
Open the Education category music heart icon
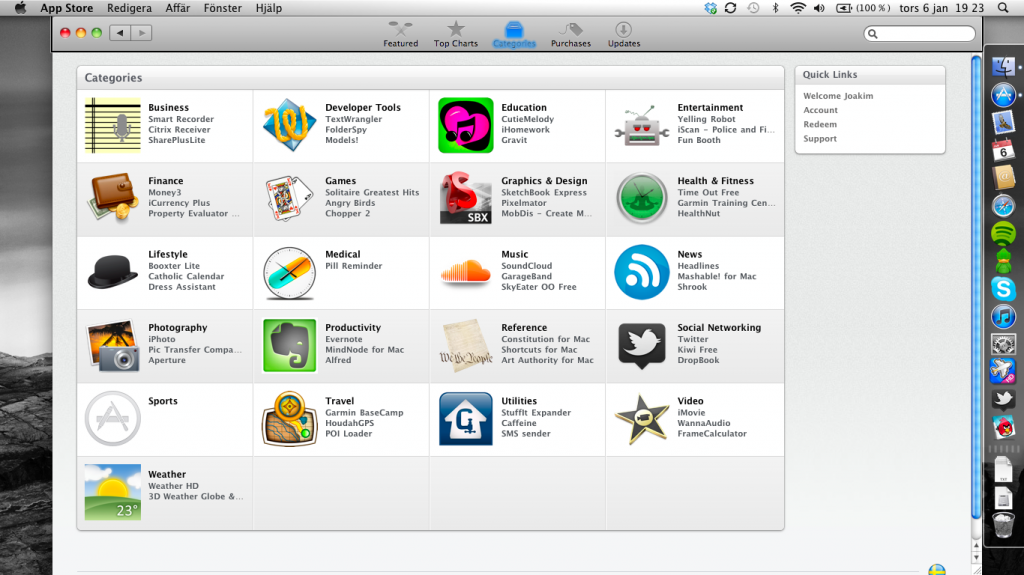[466, 125]
